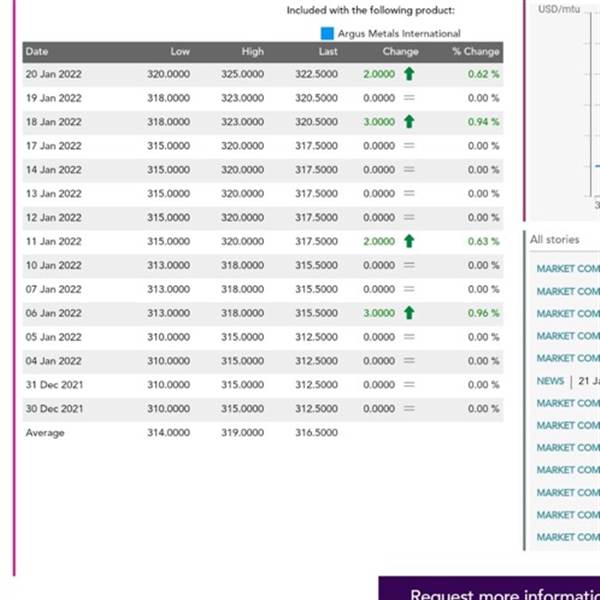Select the 20 Jan 2022 date cell
The height and width of the screenshot is (600, 600).
54,74
